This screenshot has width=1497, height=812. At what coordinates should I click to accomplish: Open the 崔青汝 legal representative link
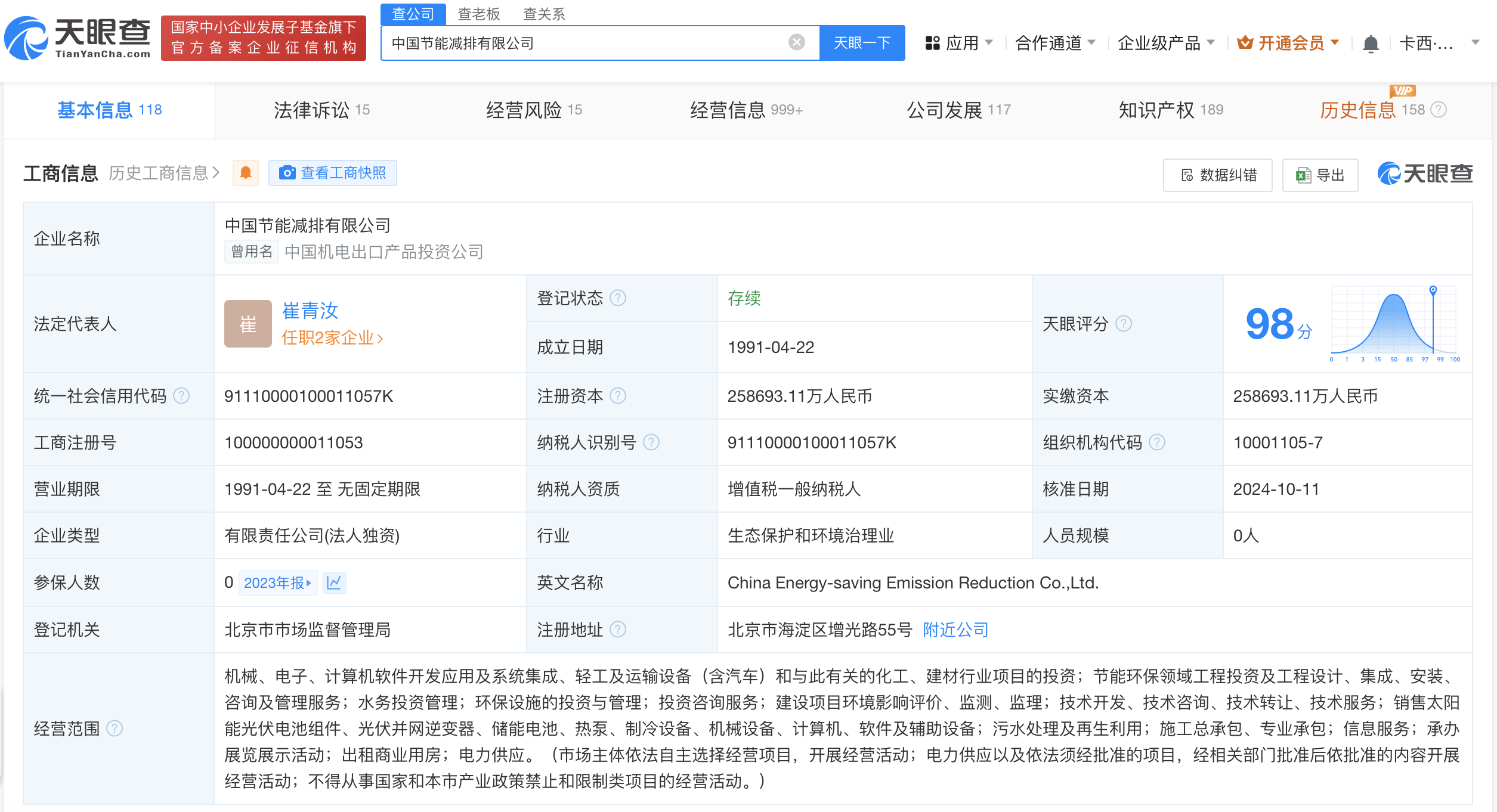tap(310, 310)
